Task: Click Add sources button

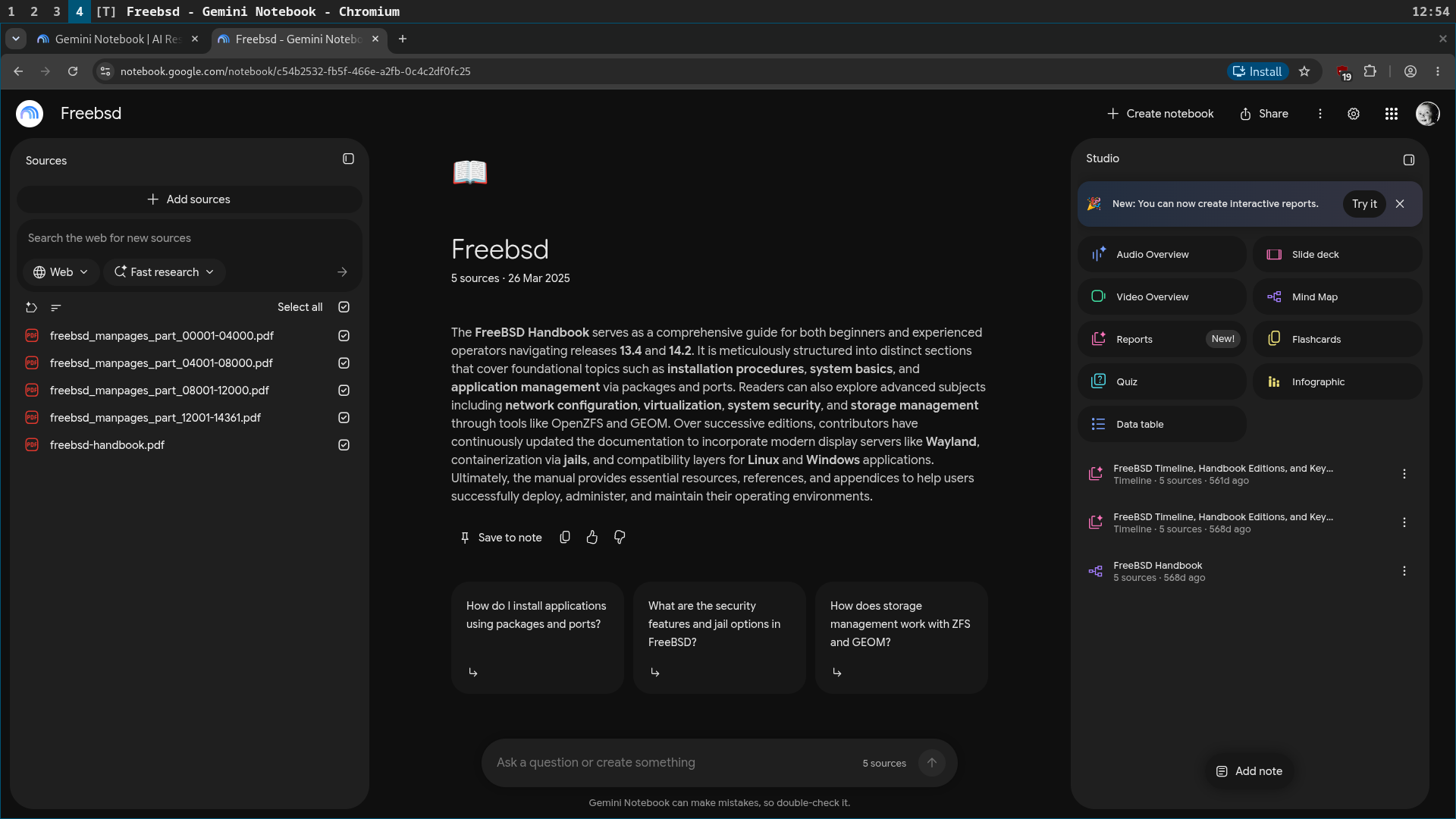Action: 189,199
